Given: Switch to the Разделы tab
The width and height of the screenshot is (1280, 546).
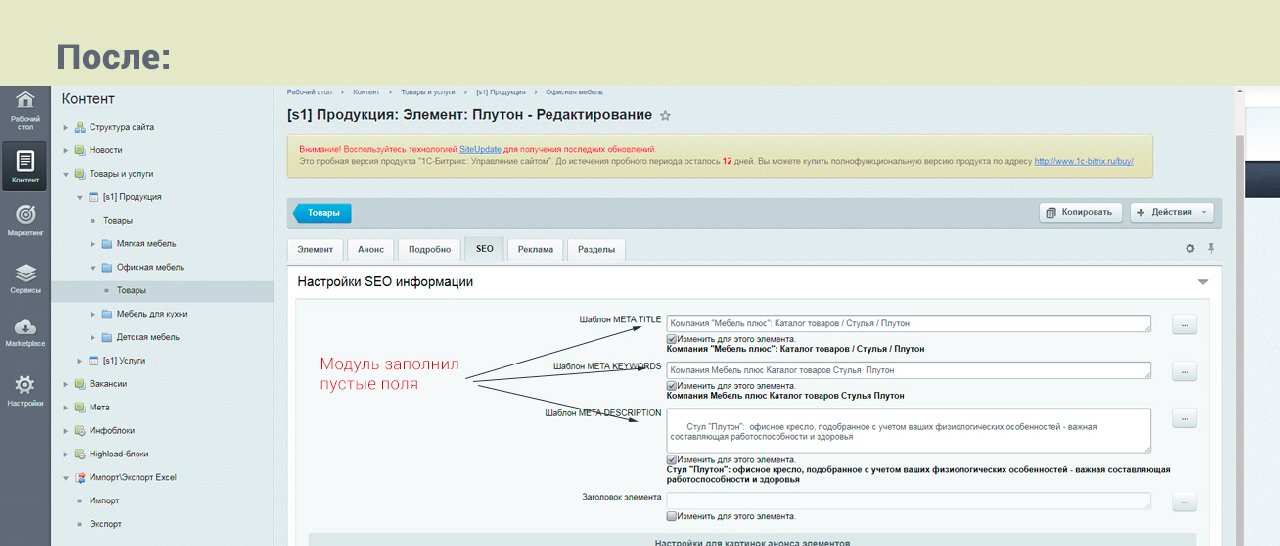Looking at the screenshot, I should (x=597, y=249).
